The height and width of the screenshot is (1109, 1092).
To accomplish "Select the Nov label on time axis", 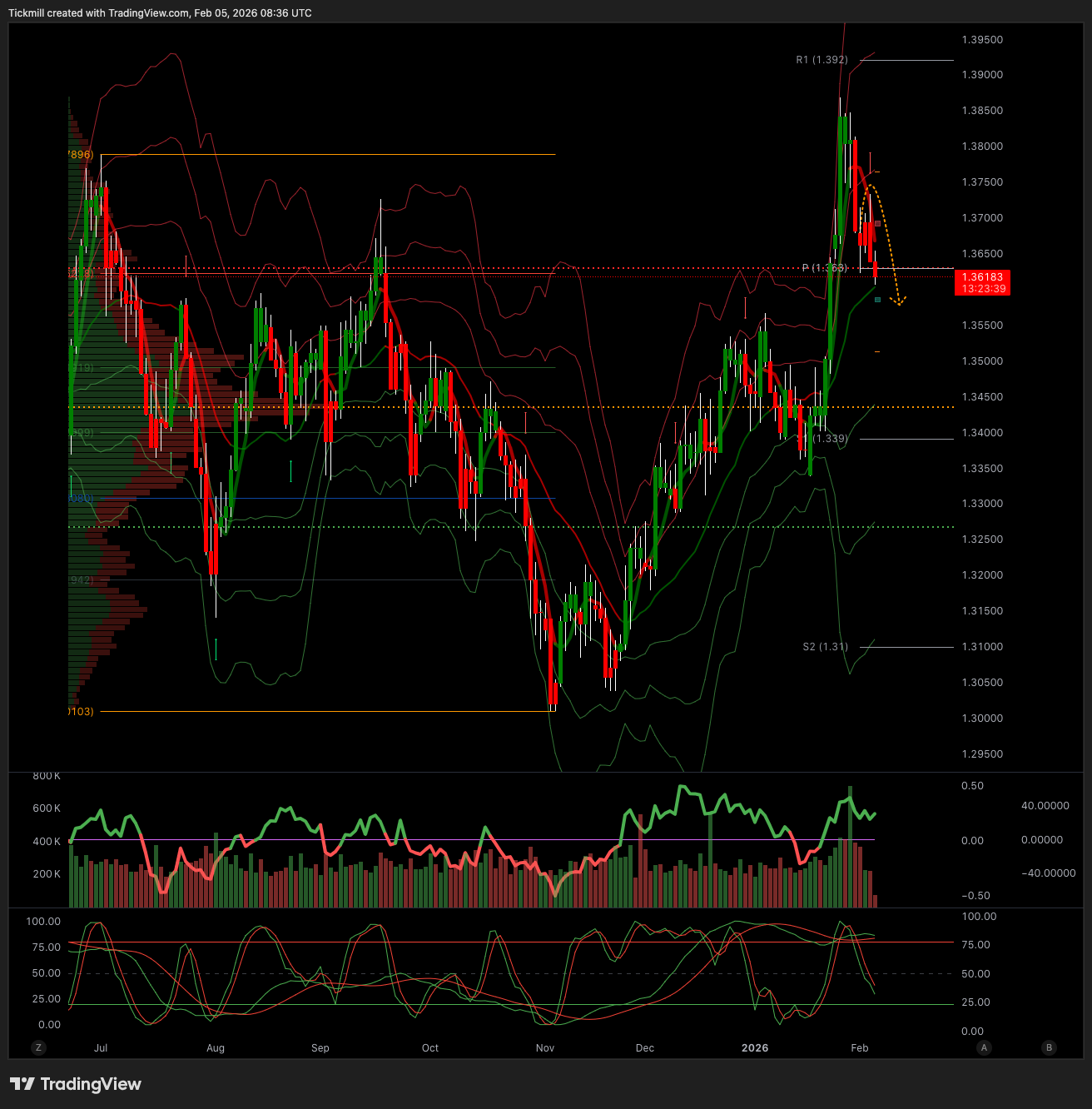I will point(545,1048).
